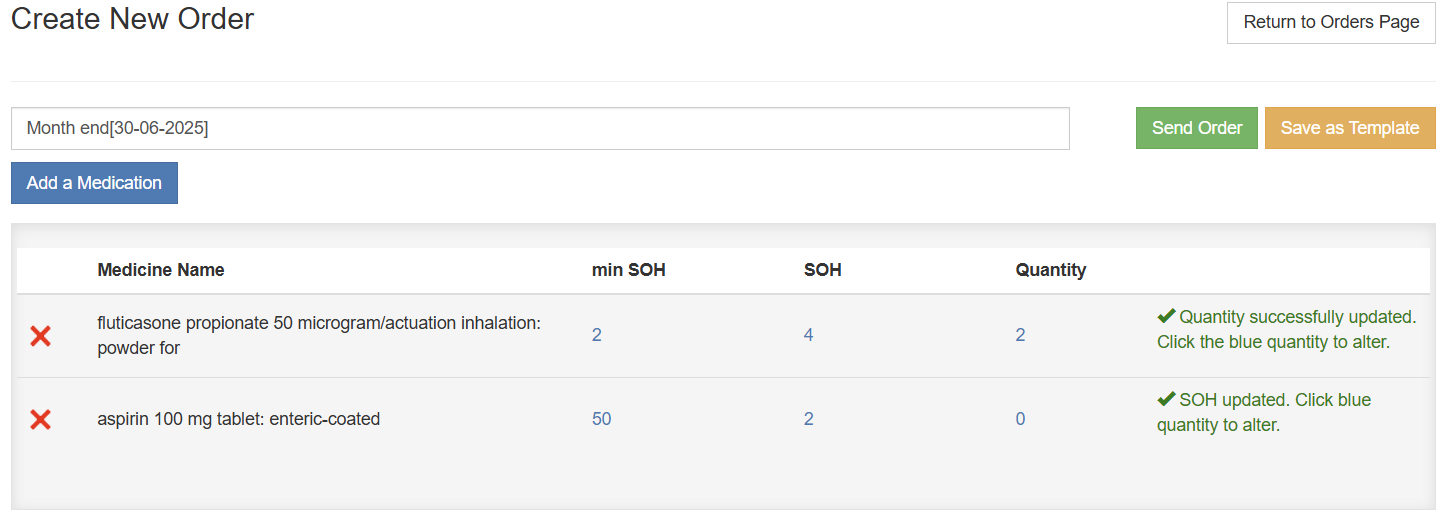Click the green checkmark beside 'Quantity successfully updated'
Viewport: 1445px width, 515px height.
[1166, 317]
